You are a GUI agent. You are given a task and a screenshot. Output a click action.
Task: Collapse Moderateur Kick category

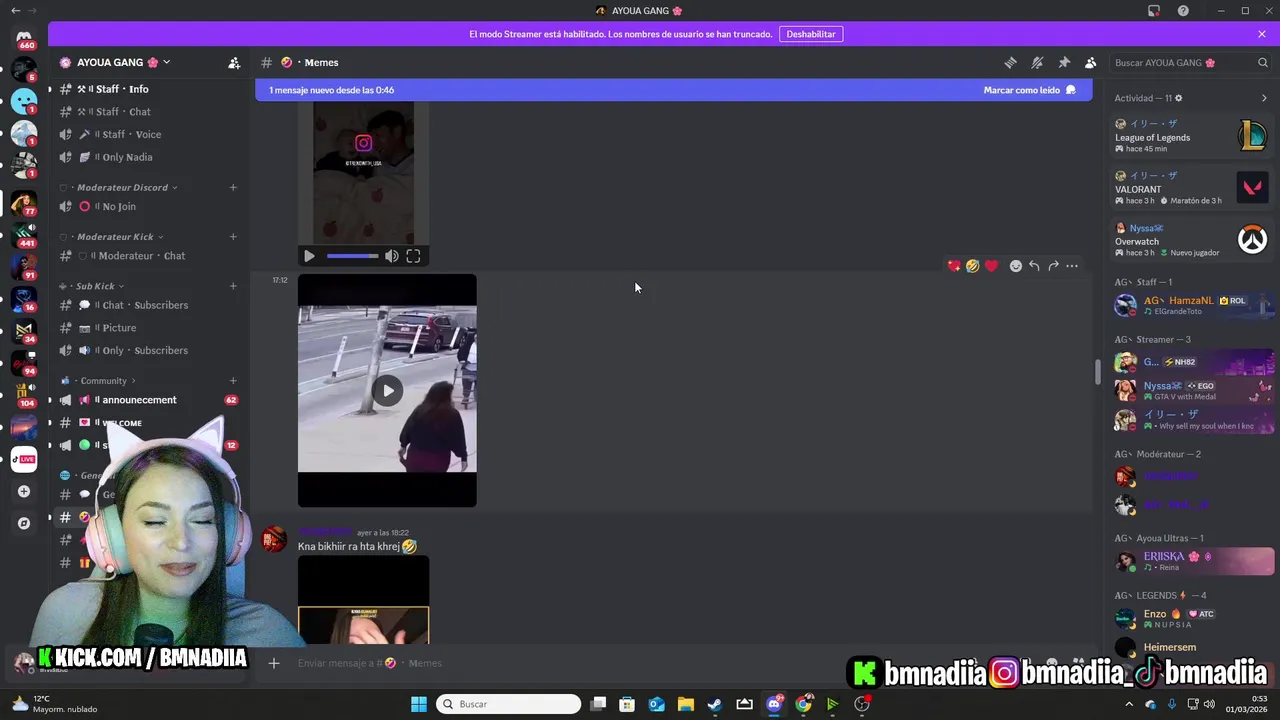(110, 237)
